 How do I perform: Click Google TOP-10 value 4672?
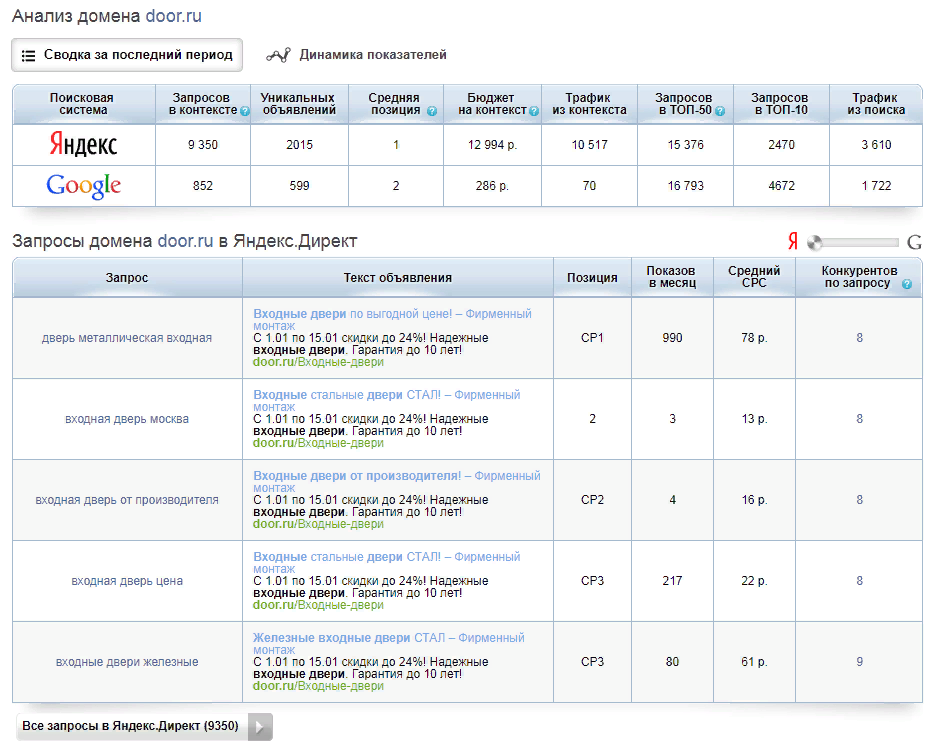(781, 186)
